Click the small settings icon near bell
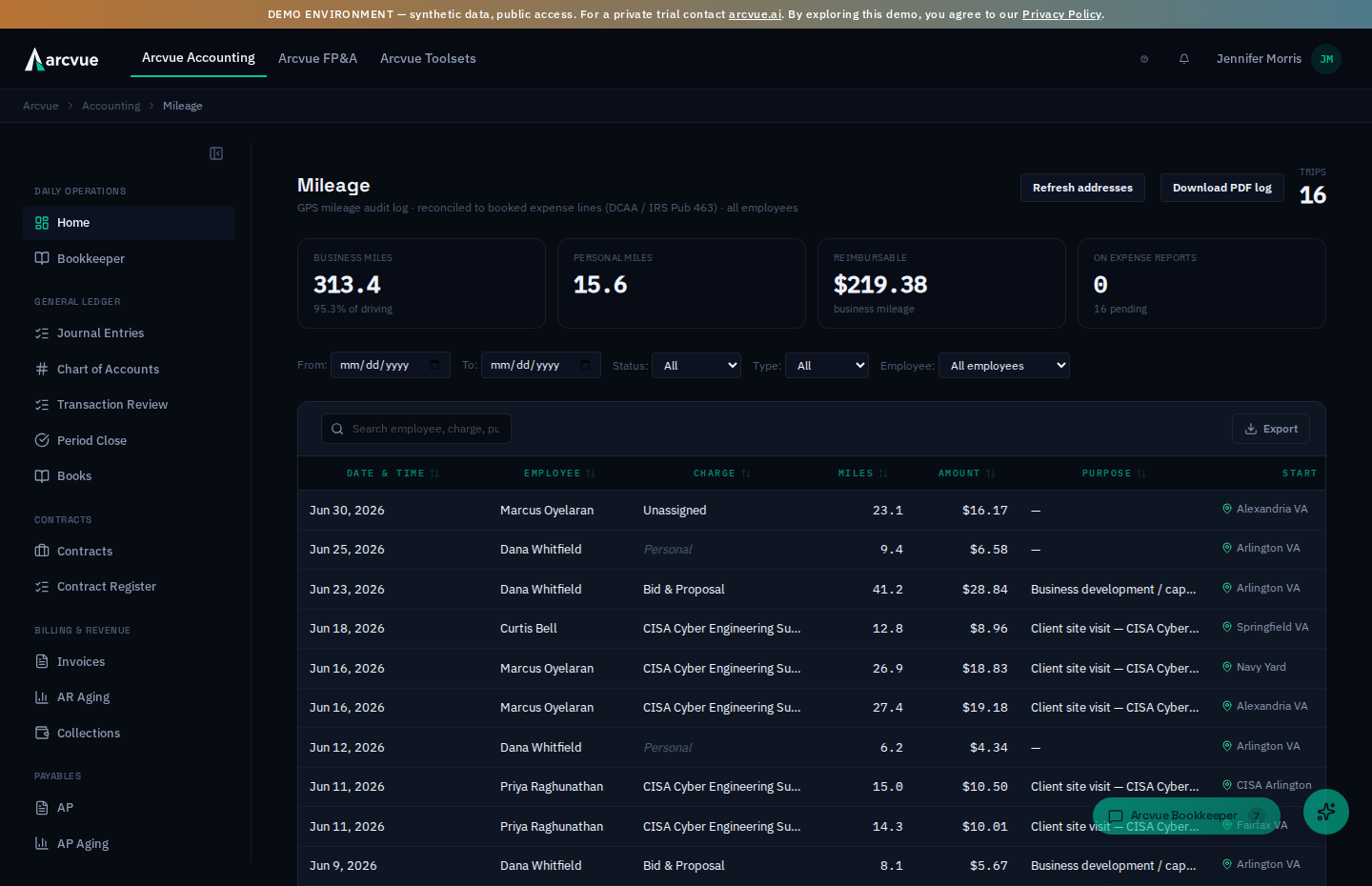Image resolution: width=1372 pixels, height=886 pixels. [x=1144, y=59]
